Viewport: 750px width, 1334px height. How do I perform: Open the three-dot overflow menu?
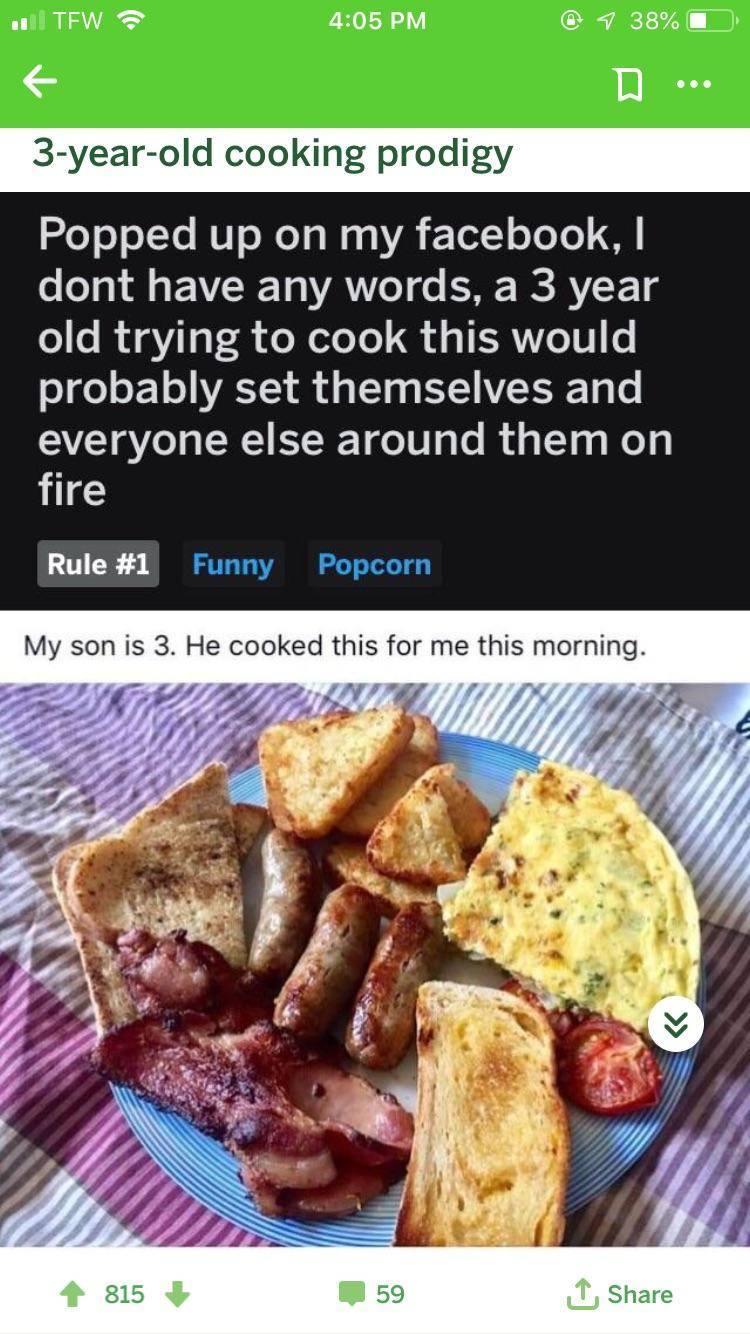694,84
